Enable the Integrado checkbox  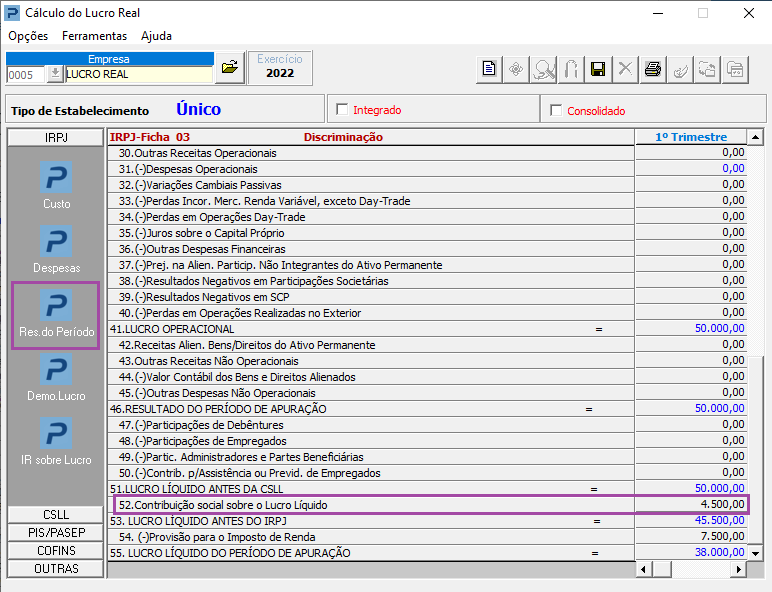(x=342, y=109)
